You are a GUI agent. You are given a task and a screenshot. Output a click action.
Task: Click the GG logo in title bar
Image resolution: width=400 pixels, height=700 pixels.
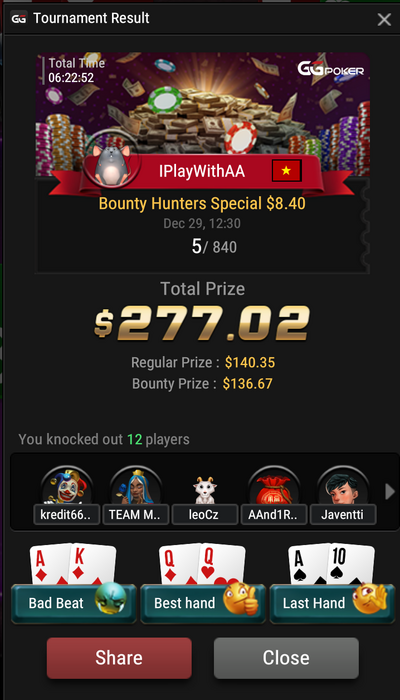click(18, 19)
